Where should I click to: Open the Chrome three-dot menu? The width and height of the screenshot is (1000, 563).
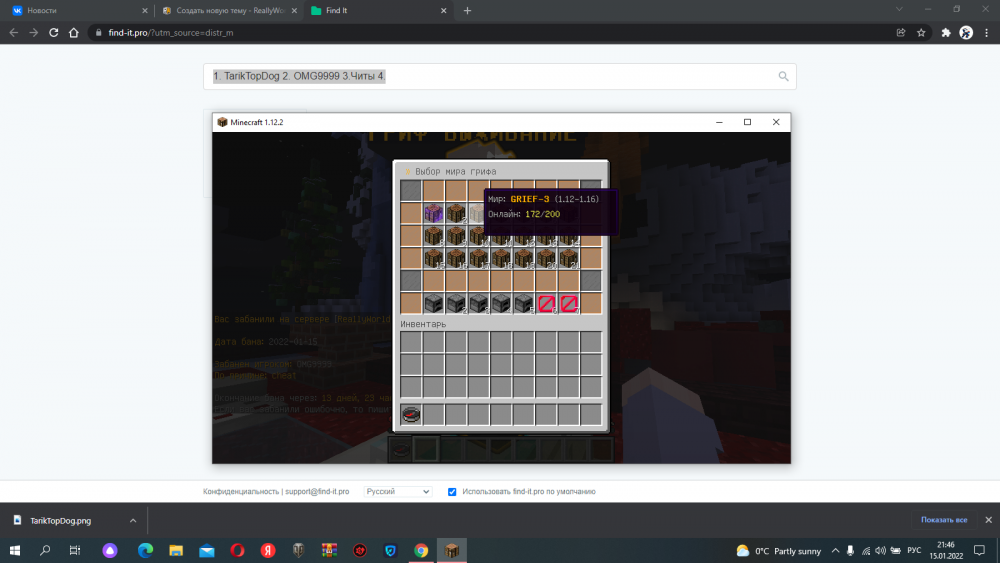tap(987, 33)
